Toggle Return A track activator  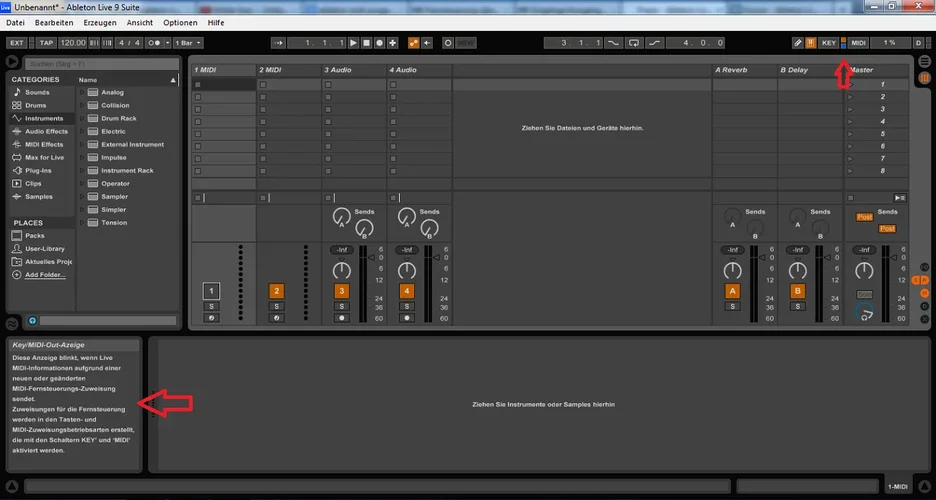click(732, 291)
